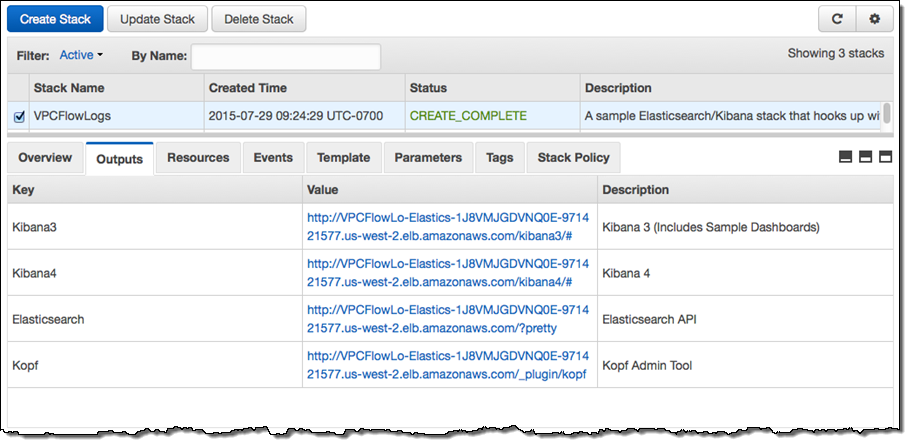Select the middle split-pane layout icon
Viewport: 910px width, 445px height.
pos(865,158)
